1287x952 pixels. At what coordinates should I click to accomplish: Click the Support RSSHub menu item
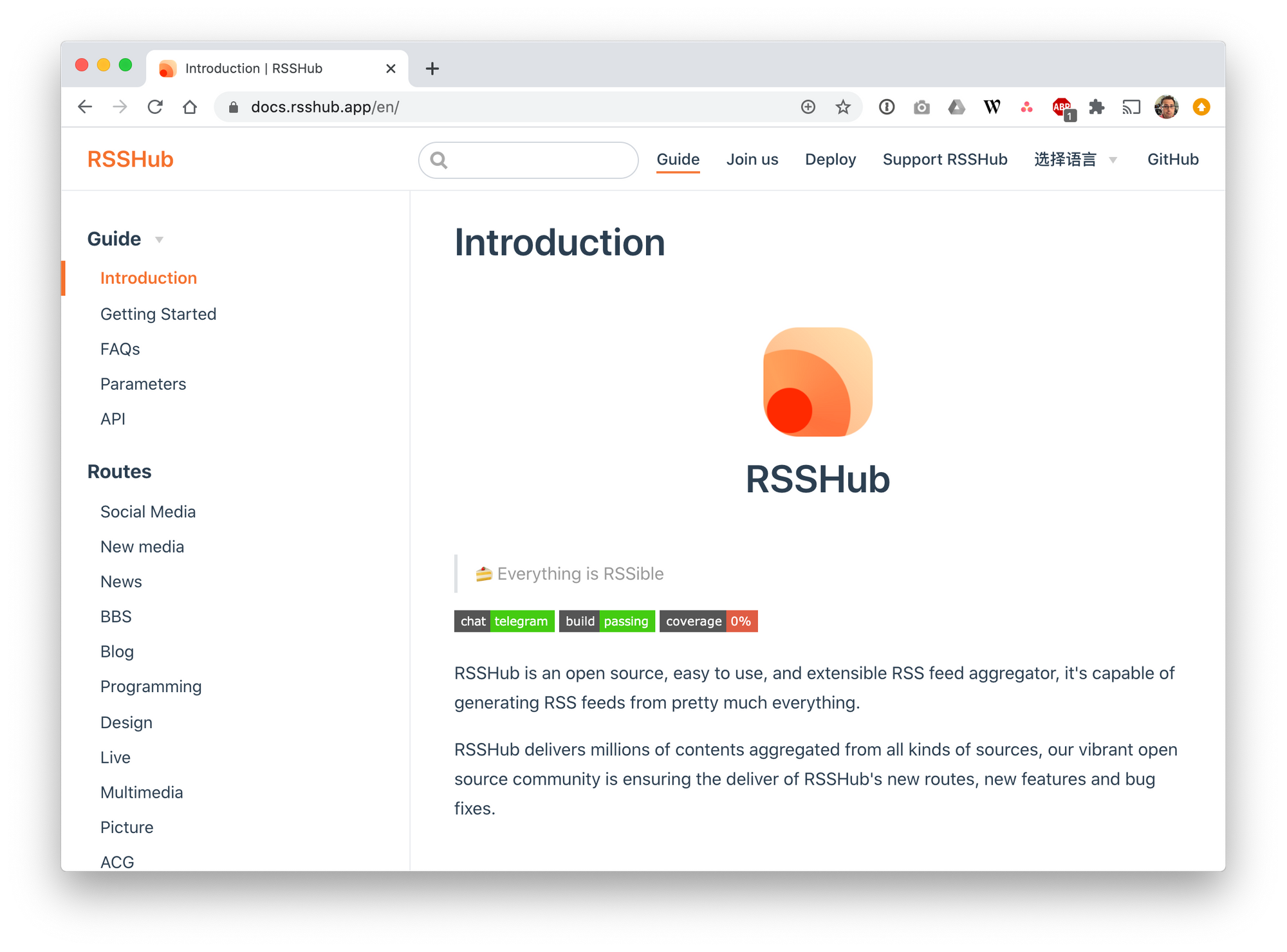[944, 158]
